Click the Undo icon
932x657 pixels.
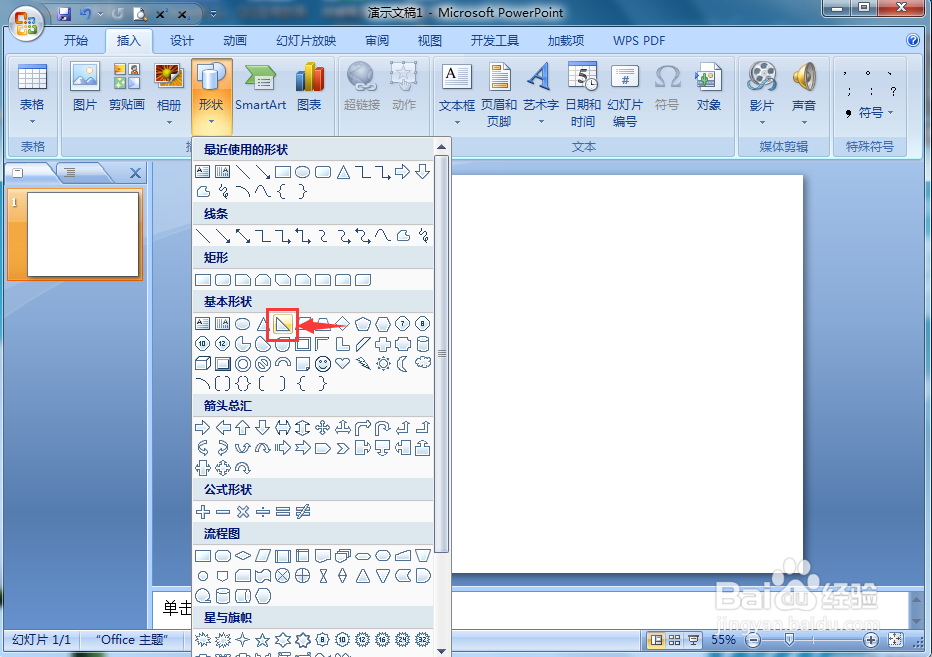tap(86, 13)
